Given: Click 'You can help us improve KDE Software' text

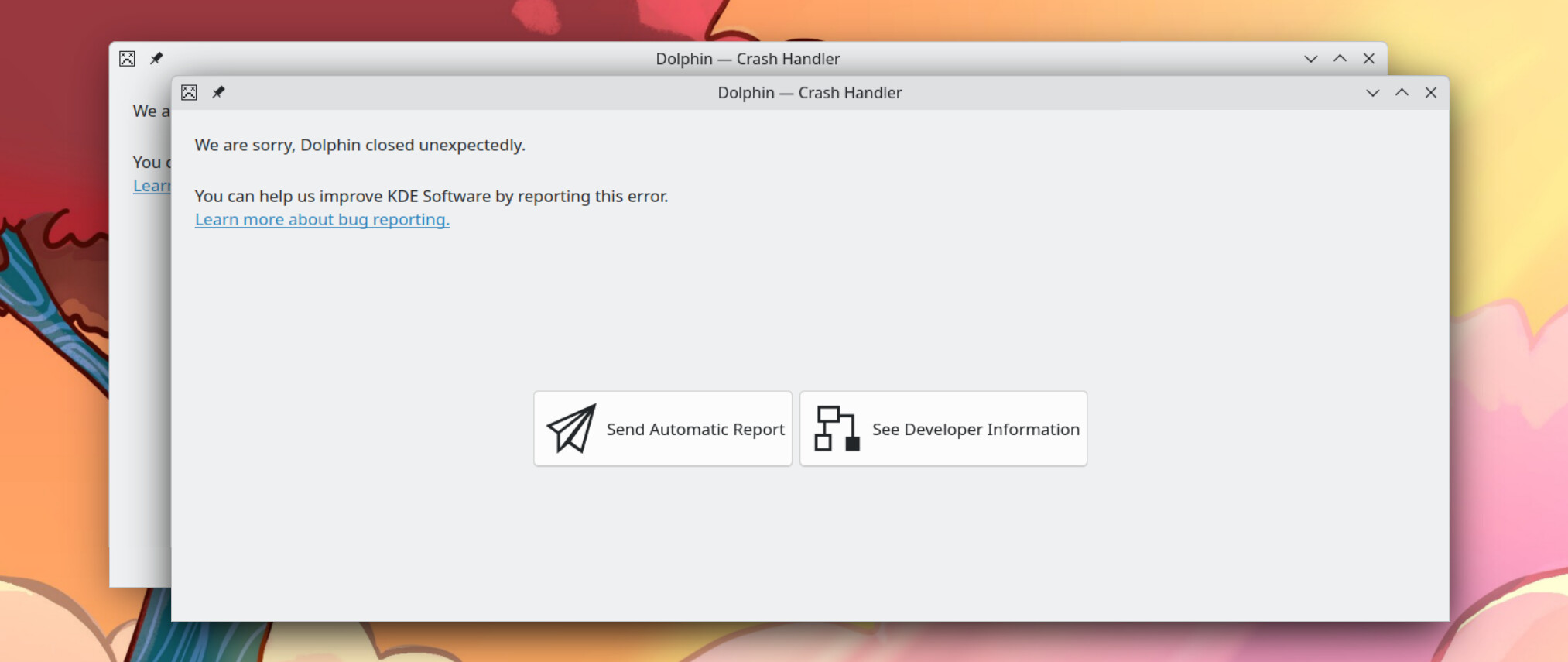Looking at the screenshot, I should 343,196.
